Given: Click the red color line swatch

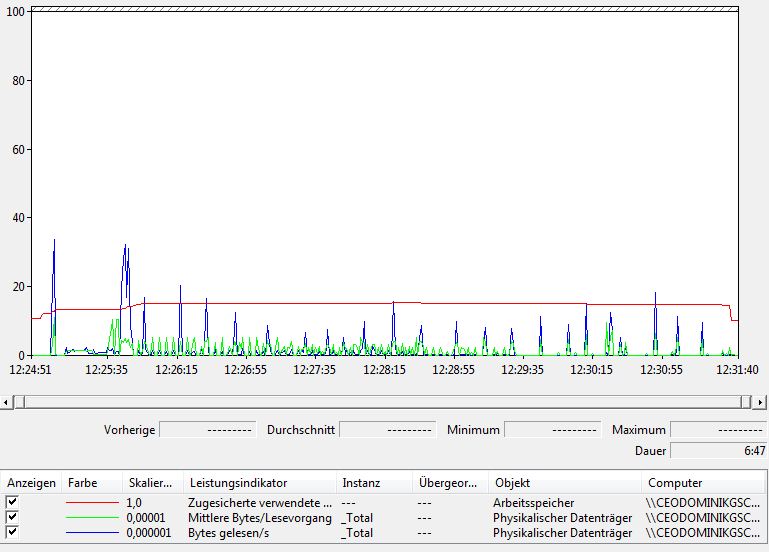Looking at the screenshot, I should point(92,502).
